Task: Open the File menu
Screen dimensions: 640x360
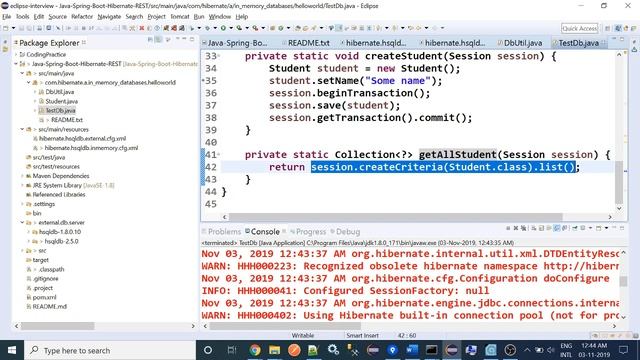Action: pos(7,16)
